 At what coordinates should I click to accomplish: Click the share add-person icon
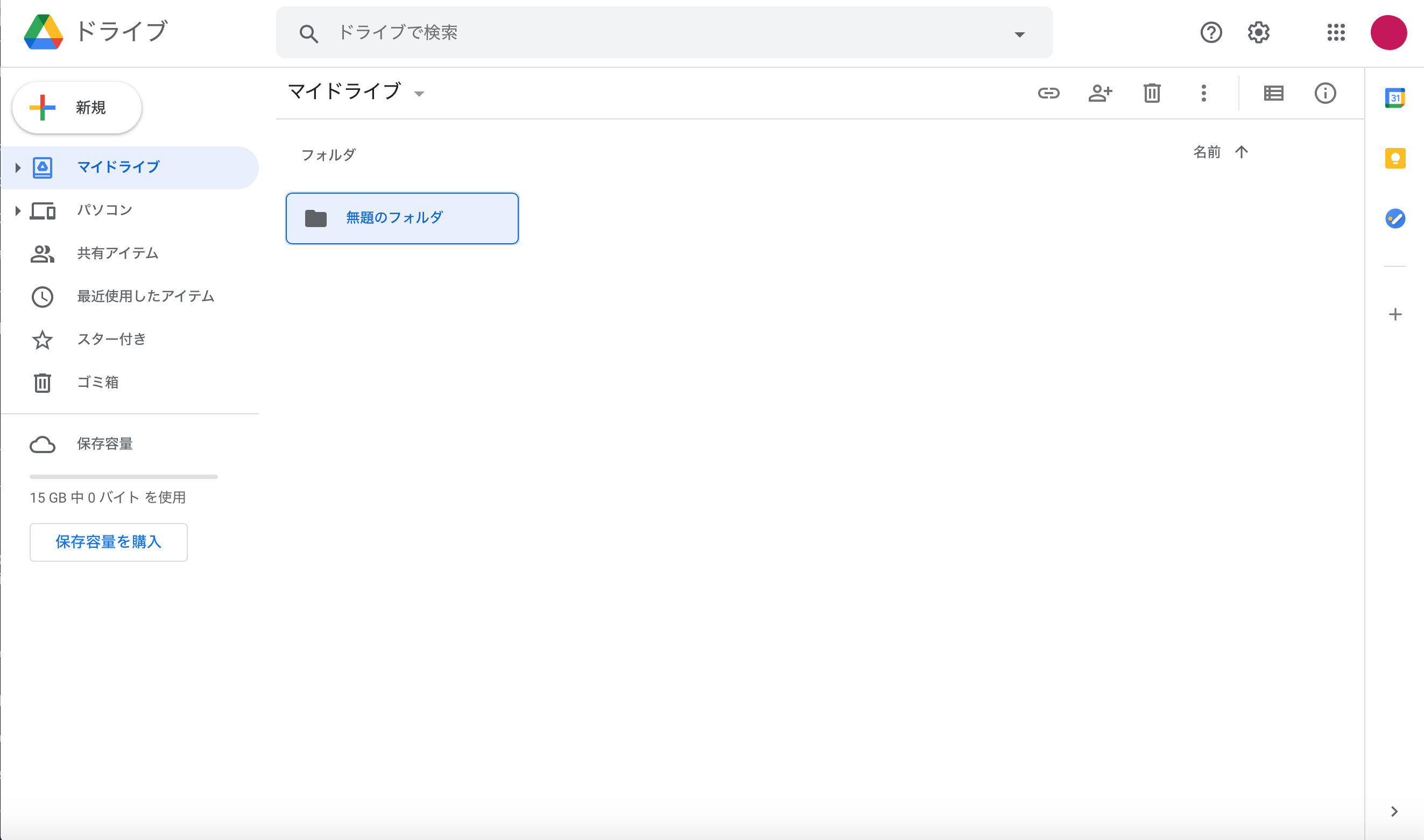pos(1100,93)
